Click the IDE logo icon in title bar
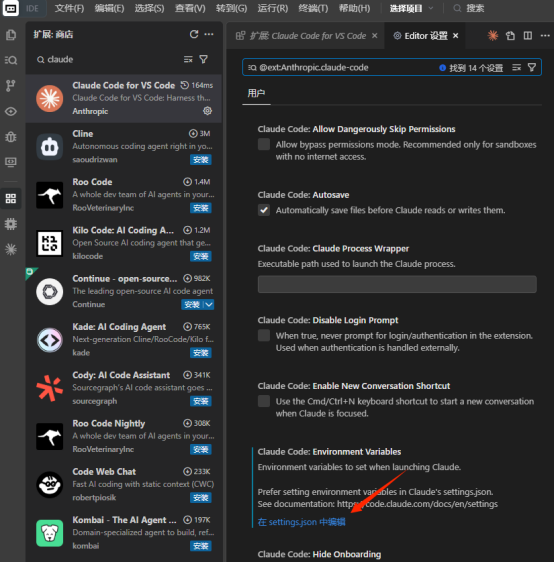Image resolution: width=554 pixels, height=563 pixels. coord(11,8)
